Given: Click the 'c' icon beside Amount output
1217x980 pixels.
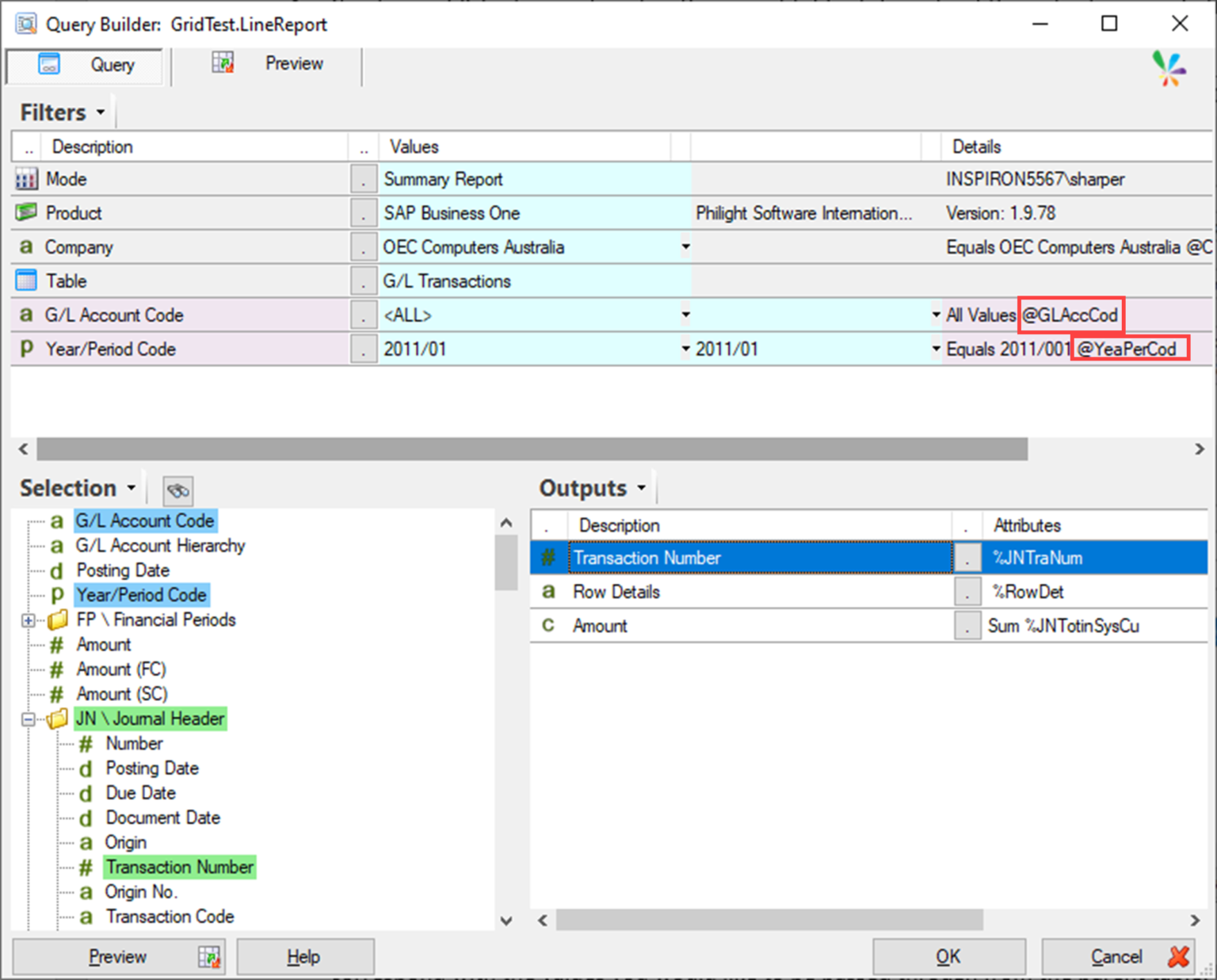Looking at the screenshot, I should (548, 626).
